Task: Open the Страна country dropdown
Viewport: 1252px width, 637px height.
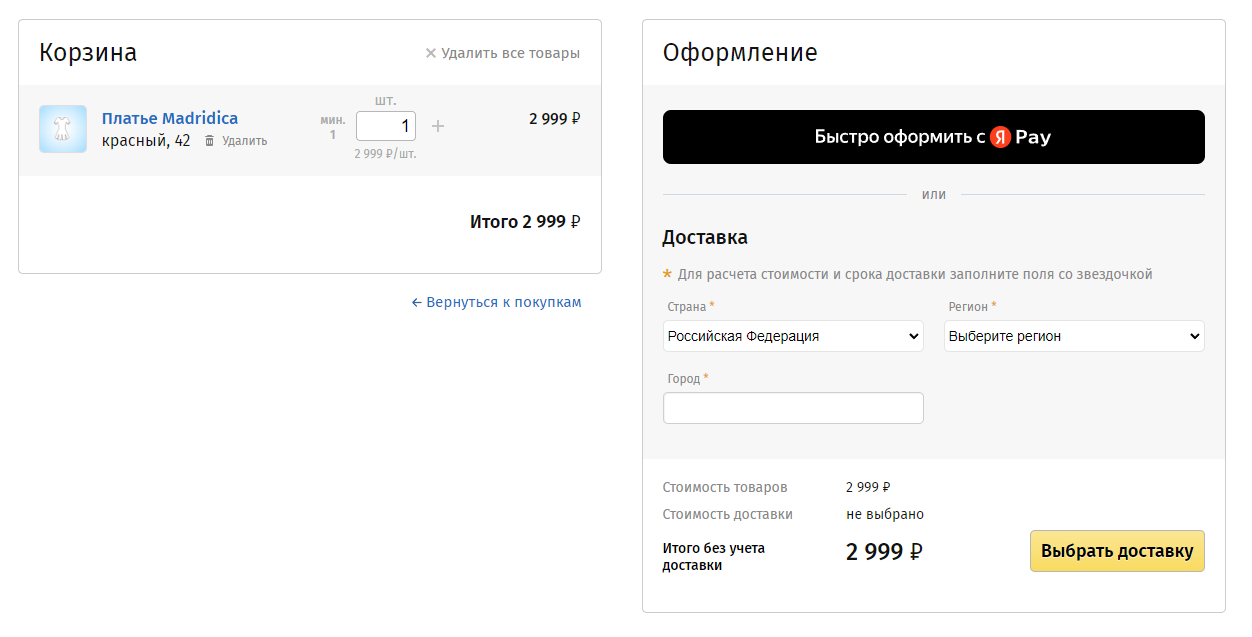Action: click(x=793, y=336)
